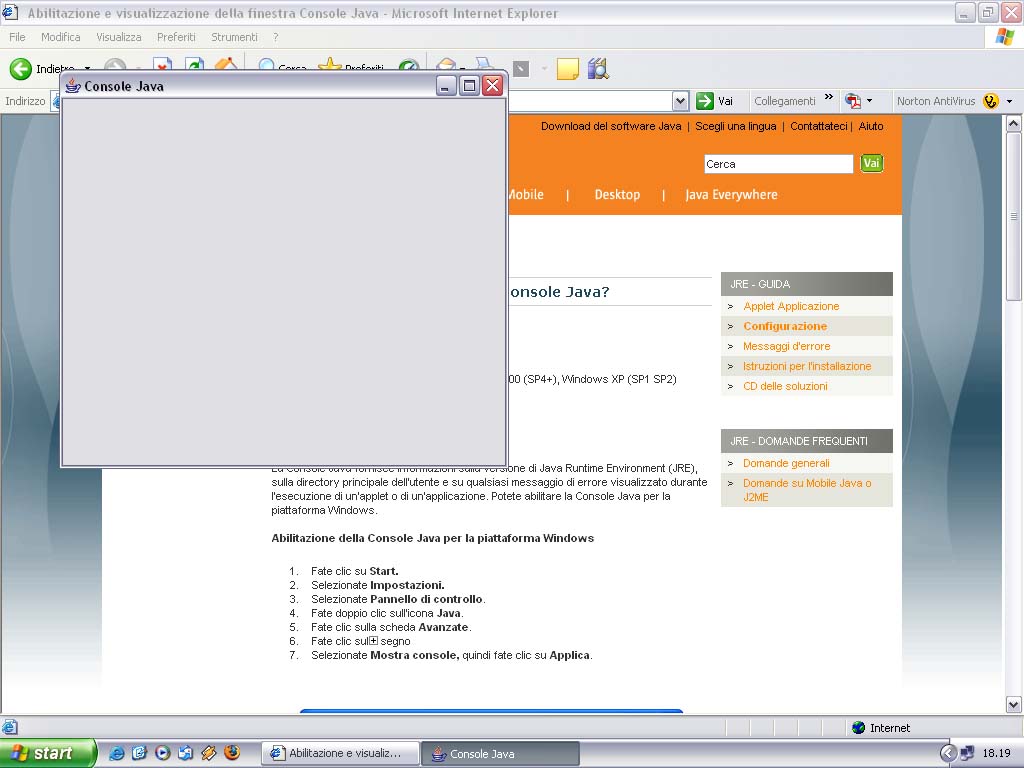Launch Firefox from the quick launch bar
The height and width of the screenshot is (768, 1024).
click(232, 753)
